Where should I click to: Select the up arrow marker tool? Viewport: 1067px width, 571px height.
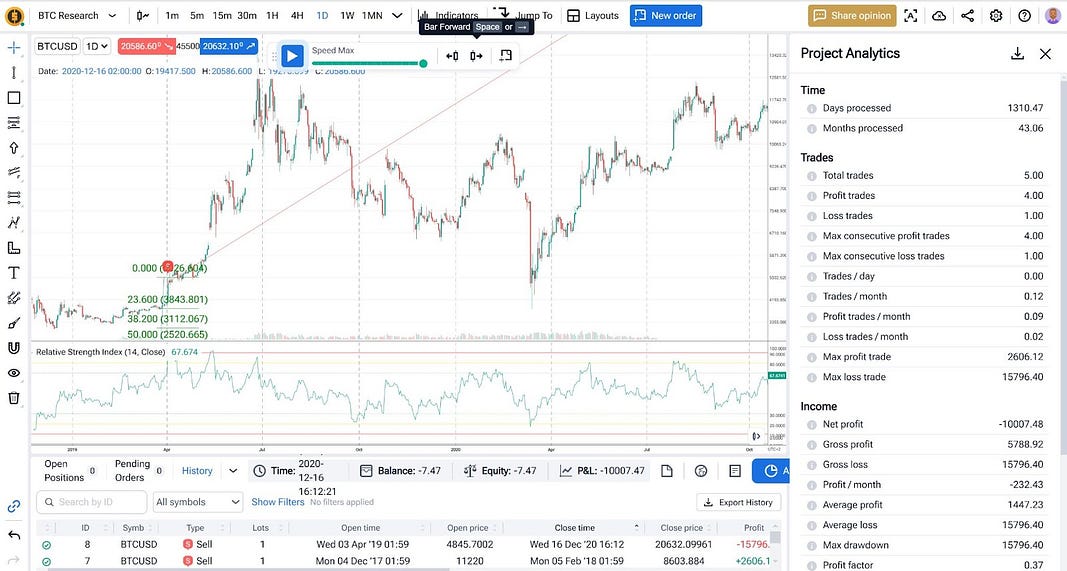tap(14, 148)
